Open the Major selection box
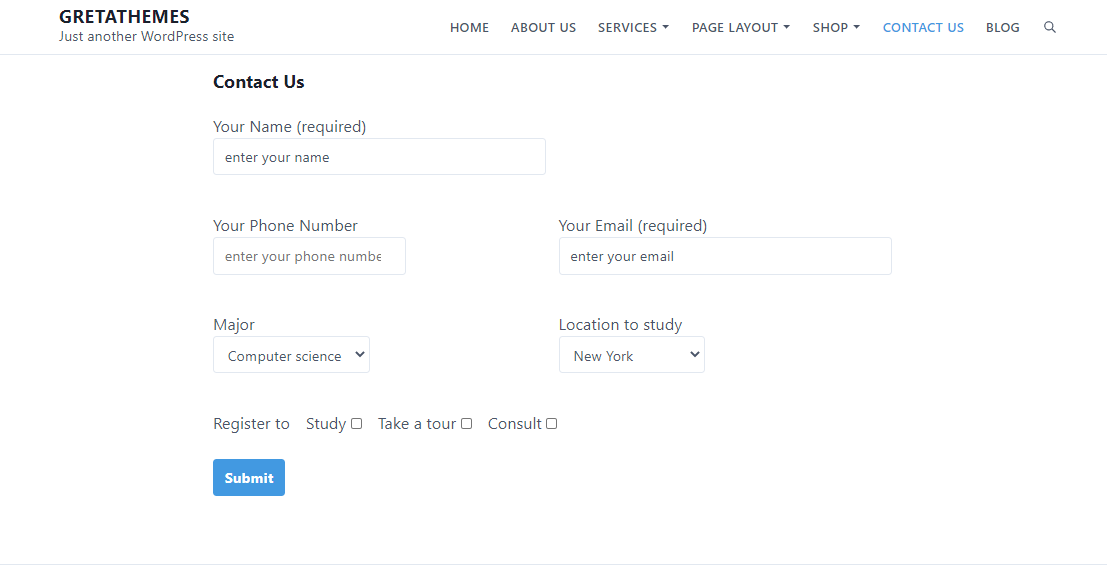 click(x=291, y=354)
